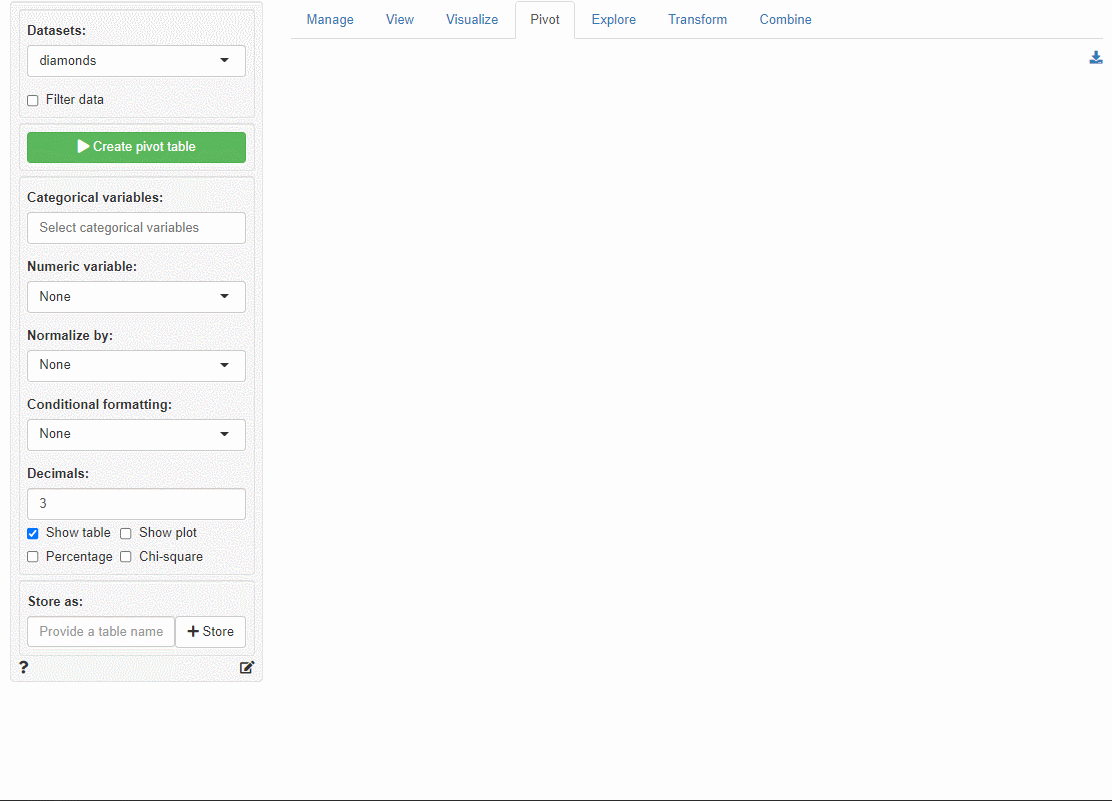Open the Visualize tab
The height and width of the screenshot is (801, 1112).
click(472, 20)
